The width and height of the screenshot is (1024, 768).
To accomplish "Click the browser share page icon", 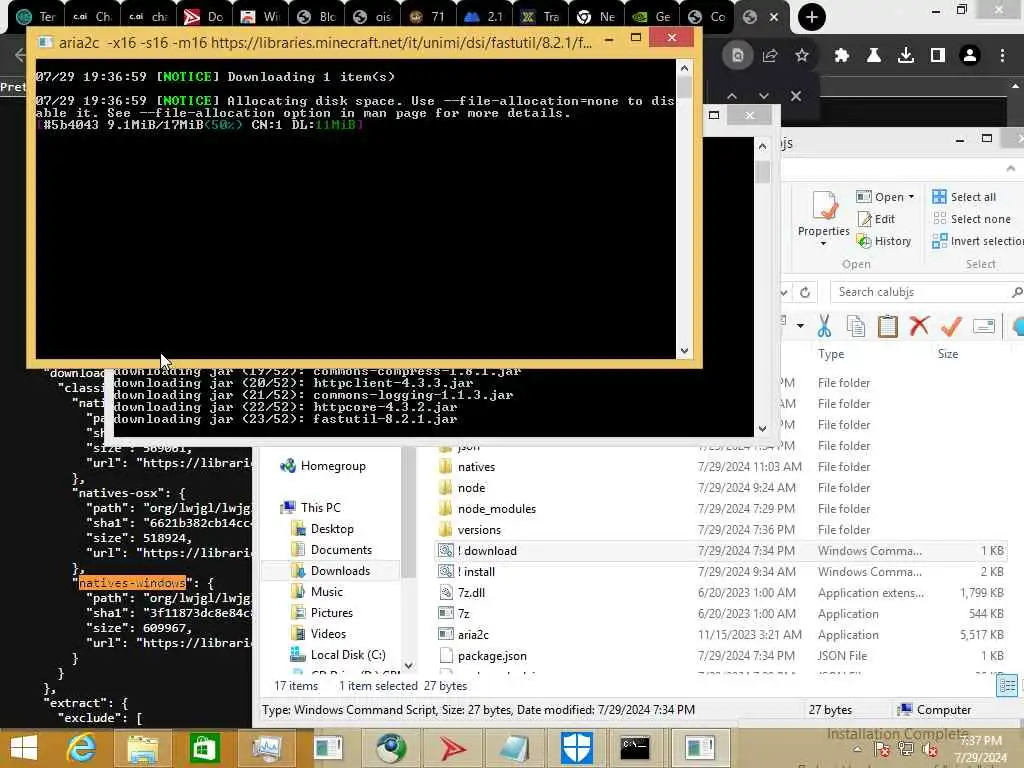I will pyautogui.click(x=769, y=56).
